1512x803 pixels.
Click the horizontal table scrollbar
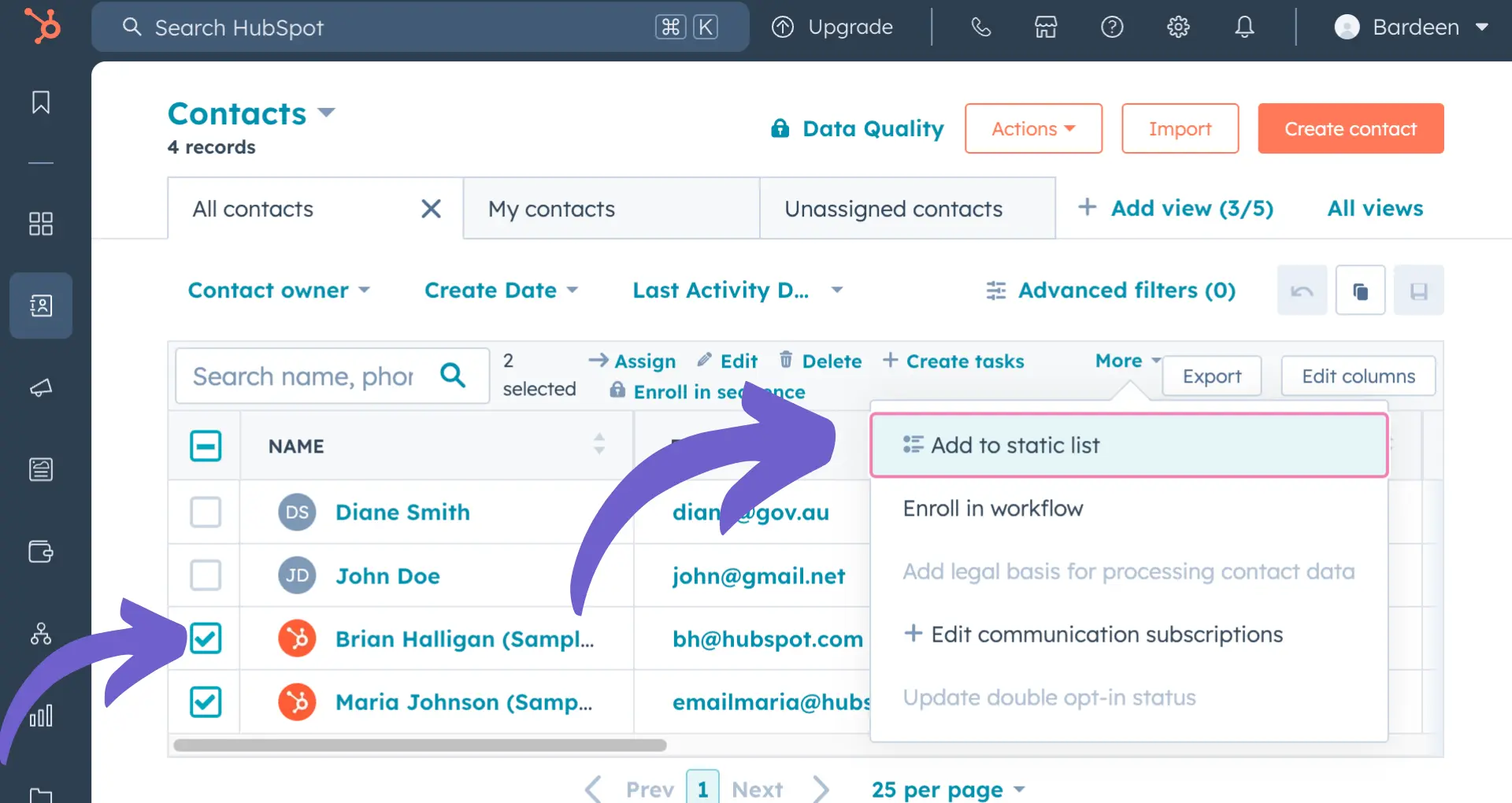420,745
